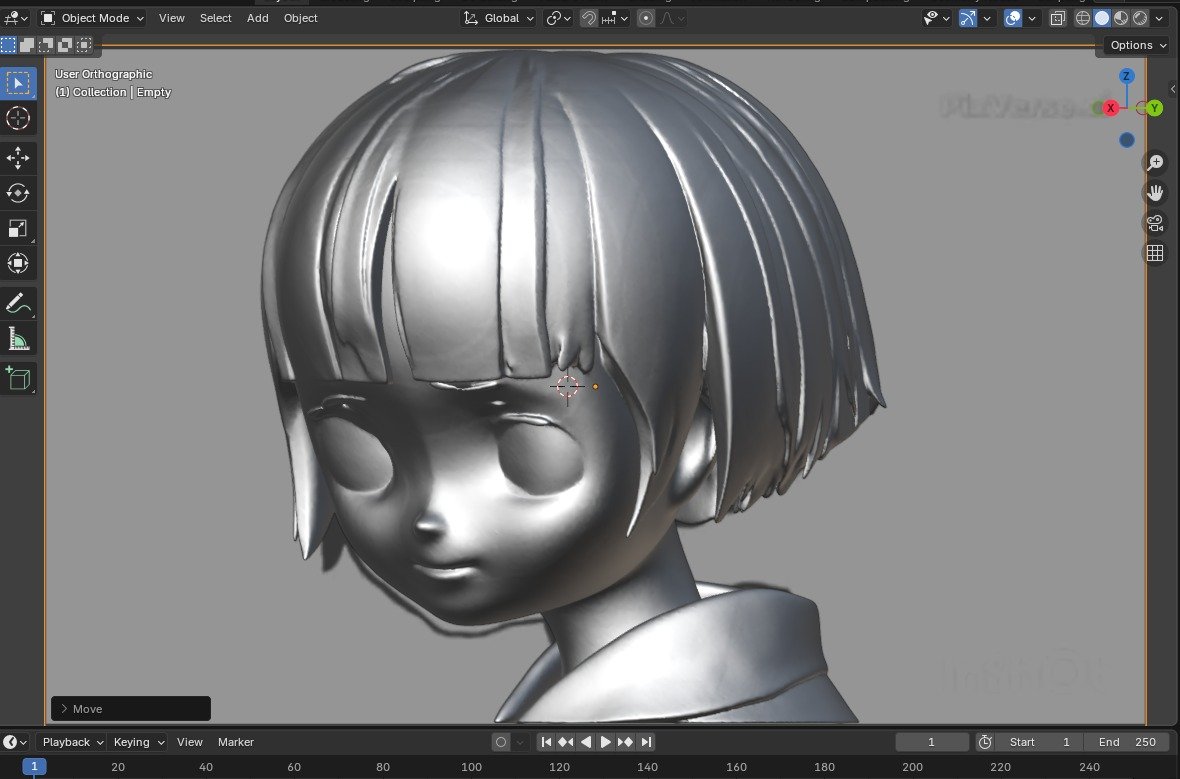Open snapping options dropdown

(x=615, y=18)
